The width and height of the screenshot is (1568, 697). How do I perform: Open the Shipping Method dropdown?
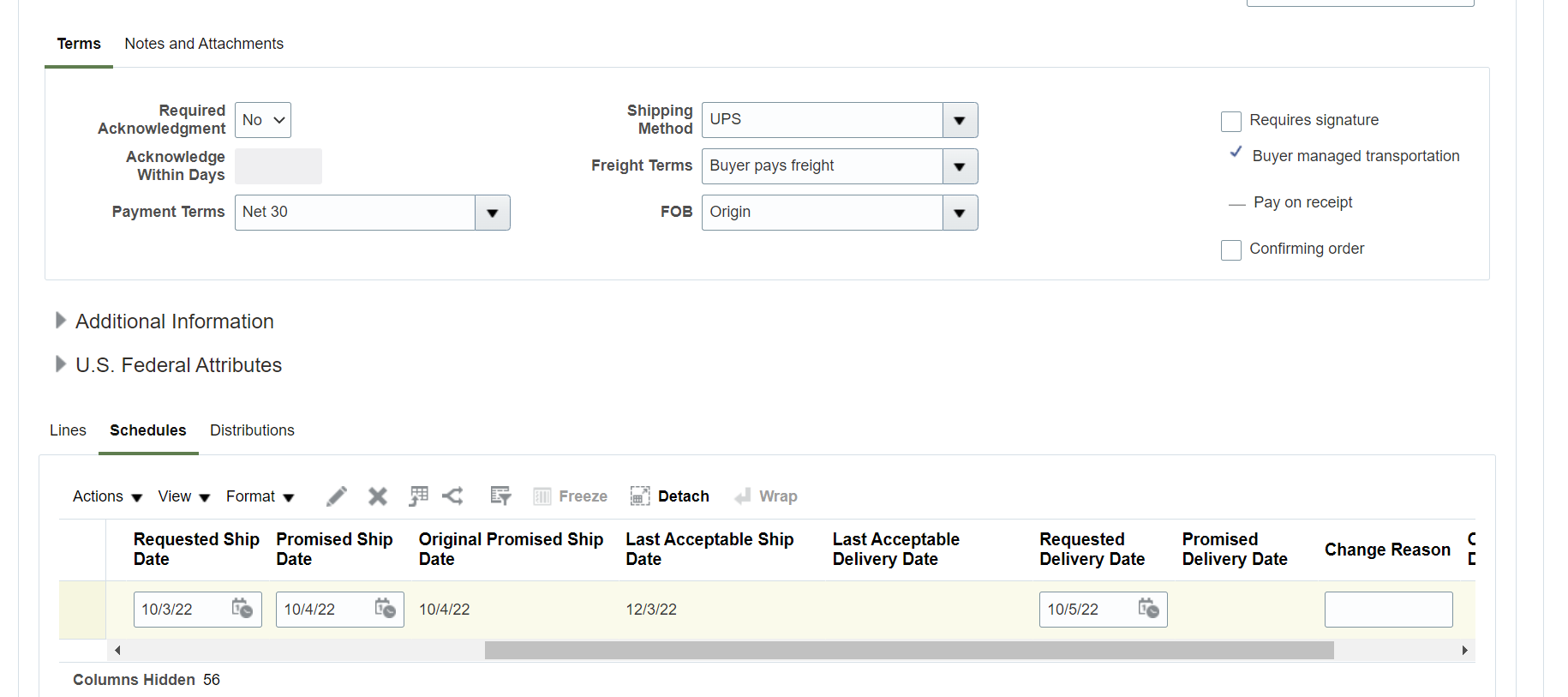pyautogui.click(x=959, y=120)
